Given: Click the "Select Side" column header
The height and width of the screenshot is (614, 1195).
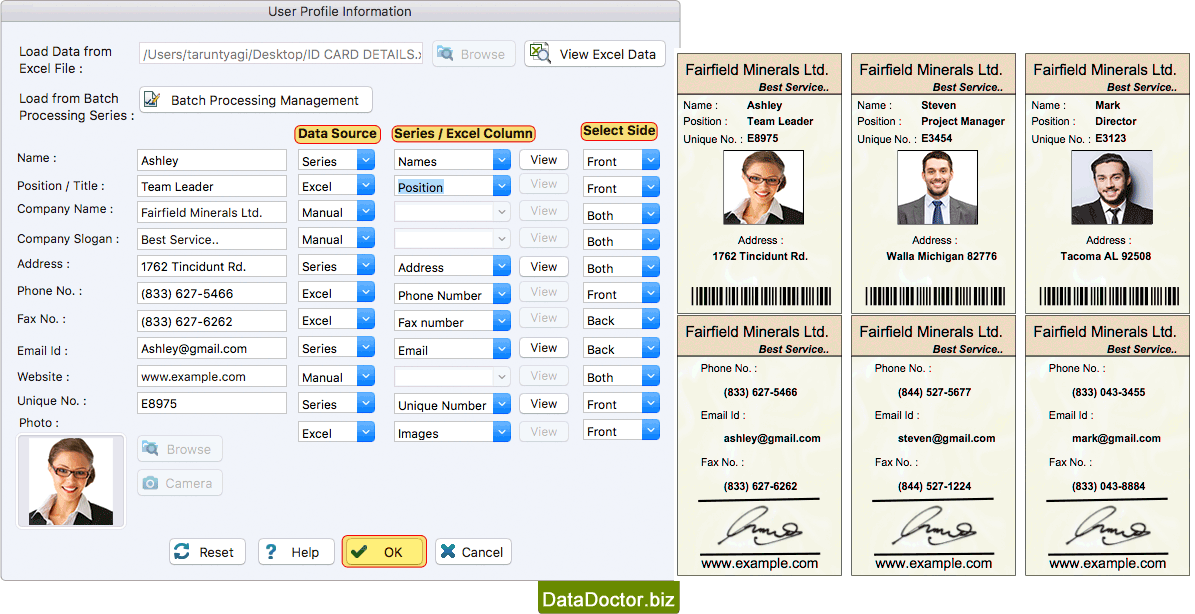Looking at the screenshot, I should [x=619, y=131].
